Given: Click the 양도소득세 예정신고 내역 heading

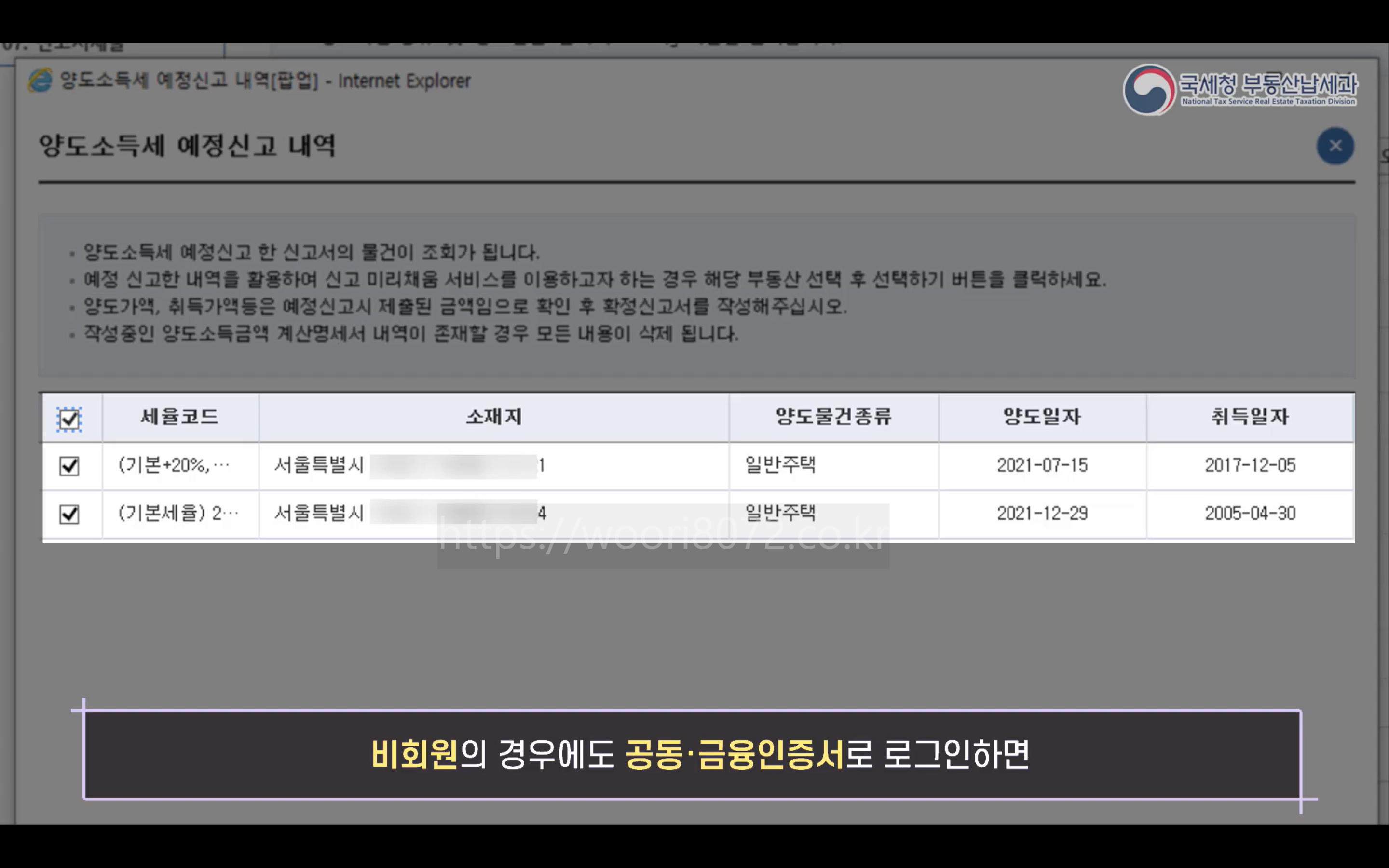Looking at the screenshot, I should pyautogui.click(x=187, y=146).
